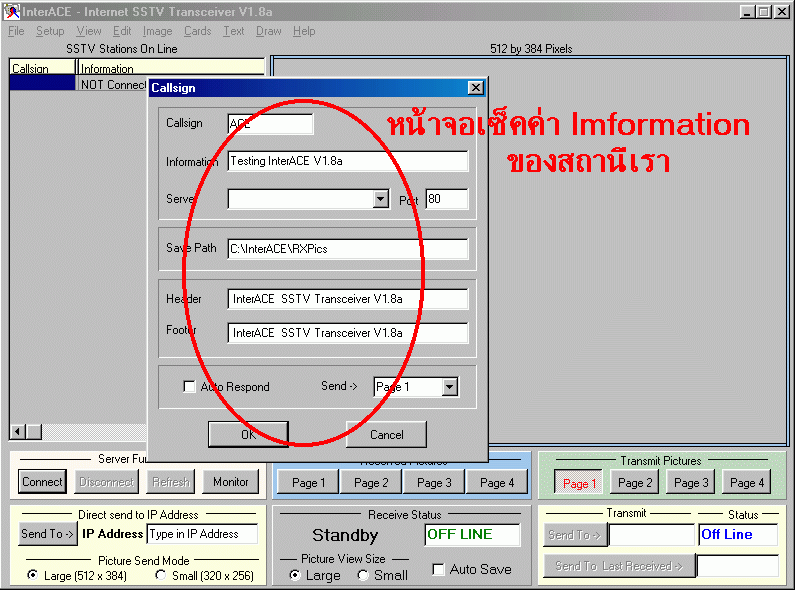Click the Off Line transmit status box

point(738,534)
